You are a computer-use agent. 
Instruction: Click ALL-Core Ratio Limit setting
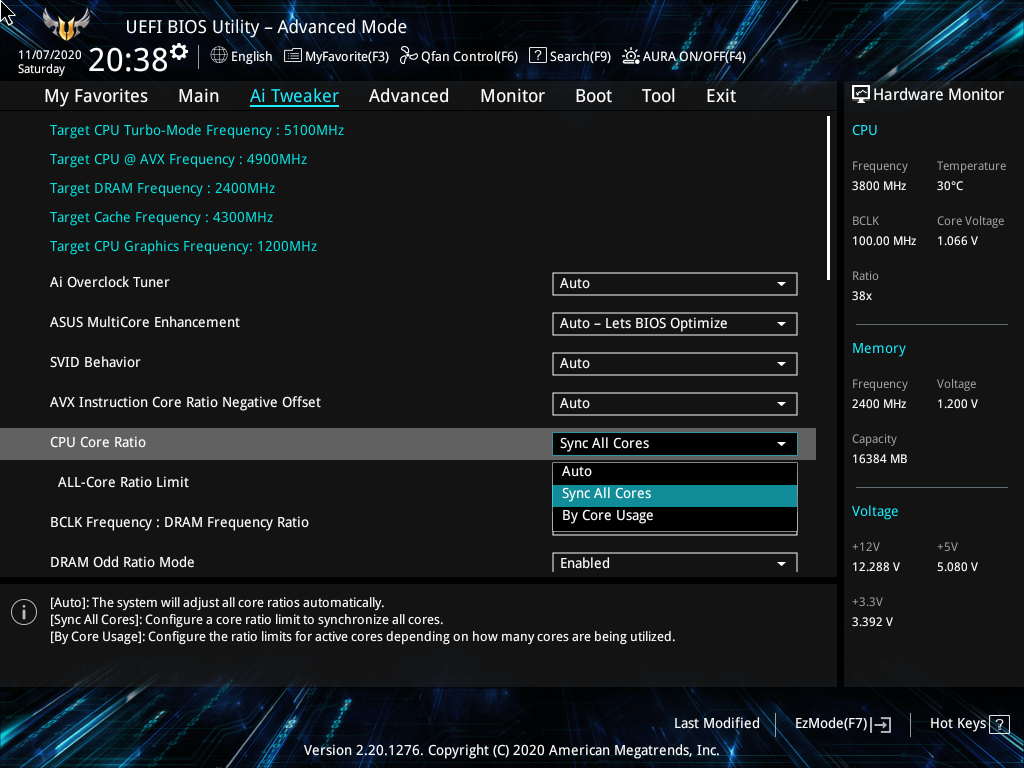(123, 483)
